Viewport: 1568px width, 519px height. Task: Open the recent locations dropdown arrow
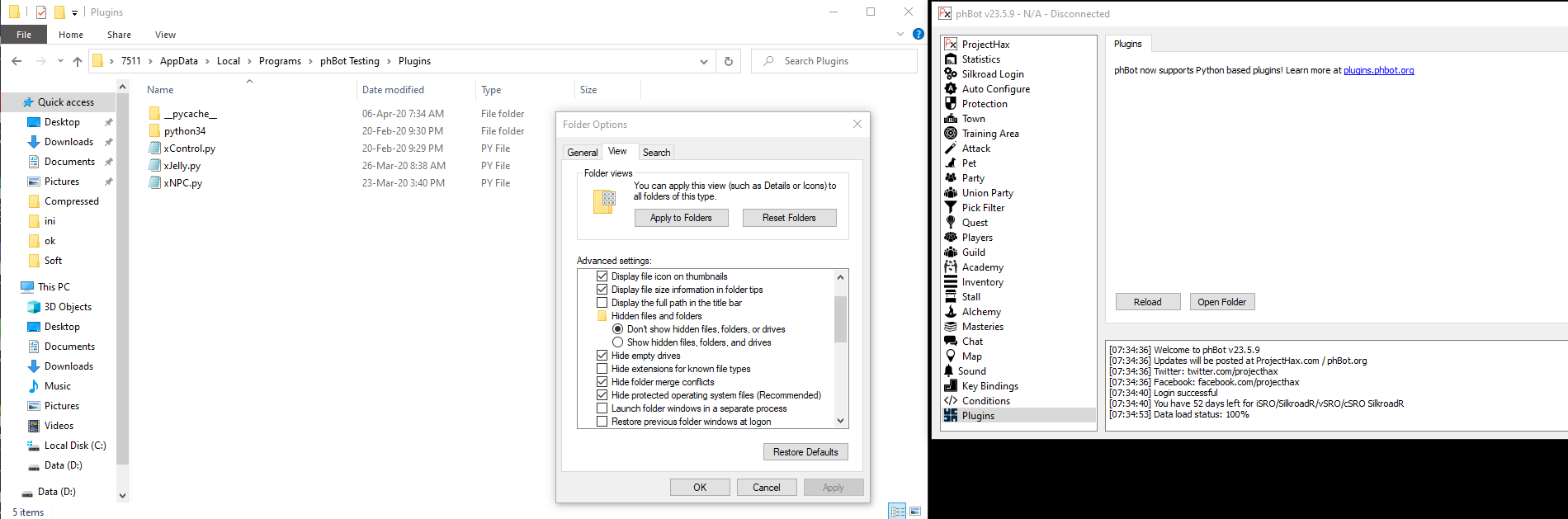coord(60,61)
